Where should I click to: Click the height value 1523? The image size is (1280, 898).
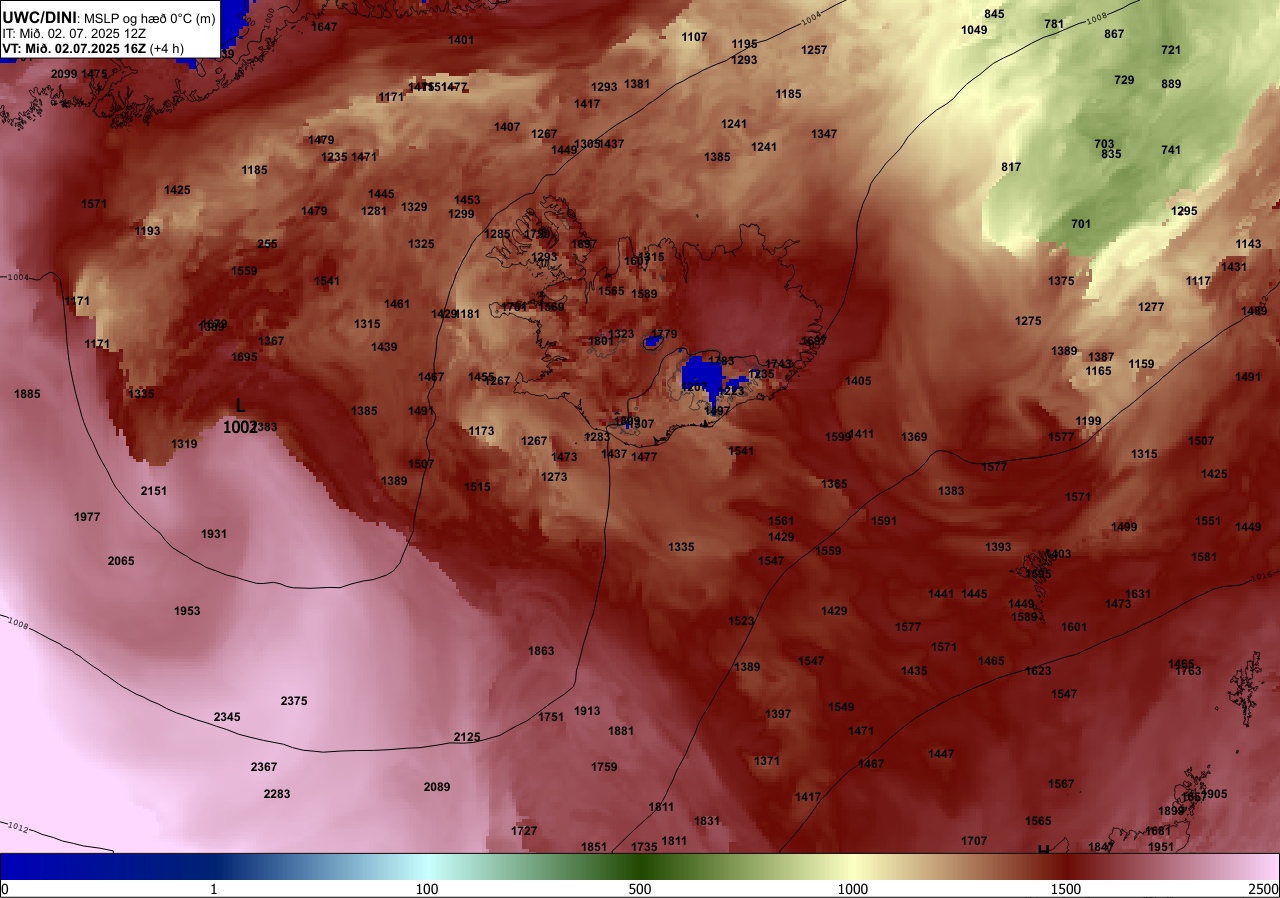(x=741, y=621)
